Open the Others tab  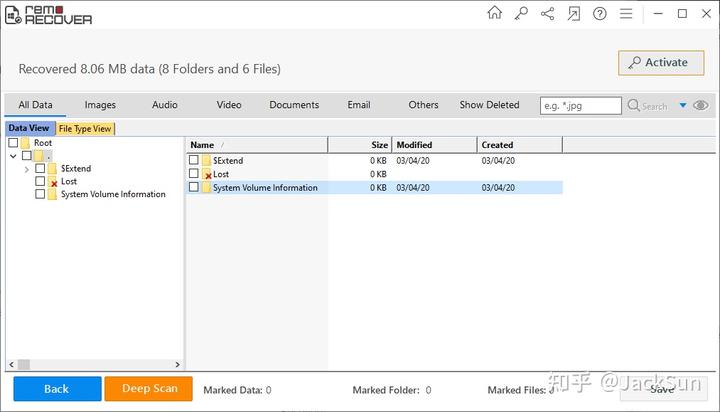423,105
